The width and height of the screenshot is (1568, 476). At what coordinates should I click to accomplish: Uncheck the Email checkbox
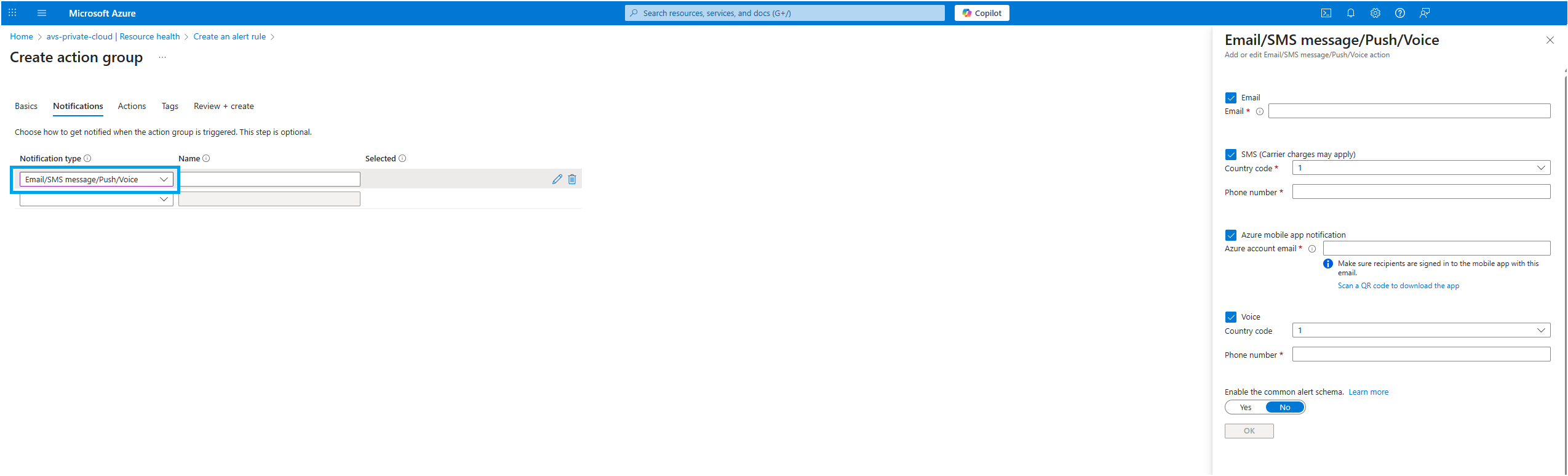[1231, 98]
